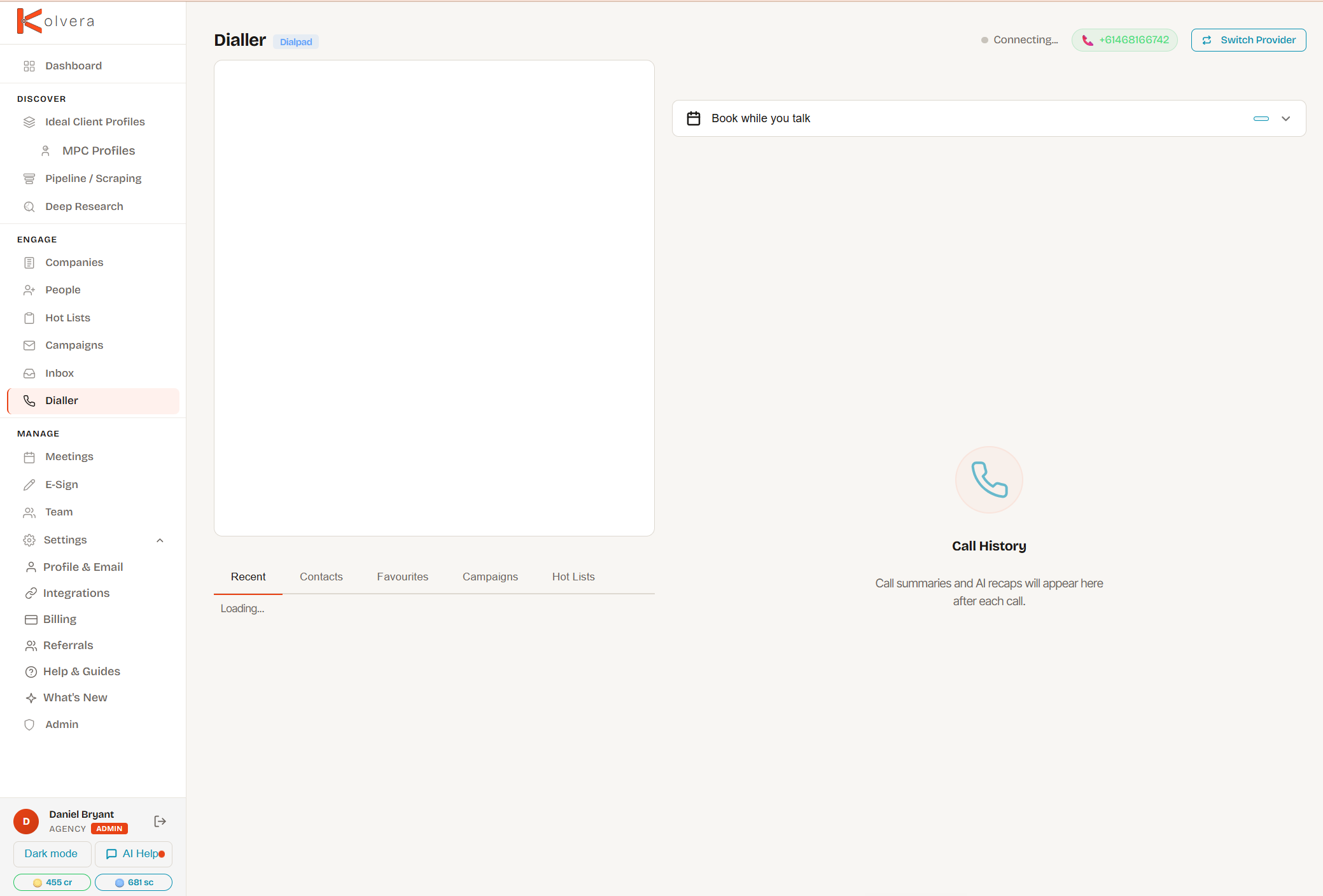
Task: Click the +61468166742 phone number pill
Action: [1124, 40]
